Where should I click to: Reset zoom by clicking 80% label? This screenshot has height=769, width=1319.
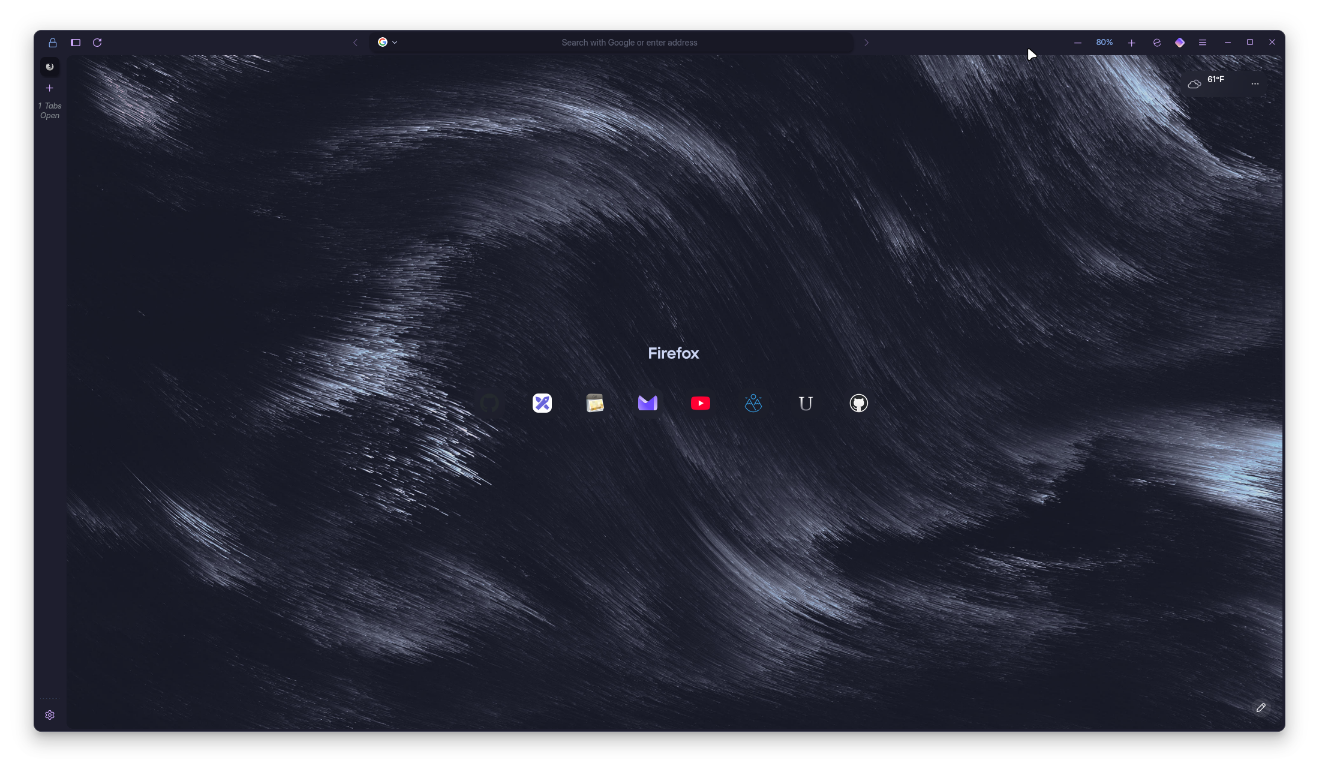(x=1104, y=43)
